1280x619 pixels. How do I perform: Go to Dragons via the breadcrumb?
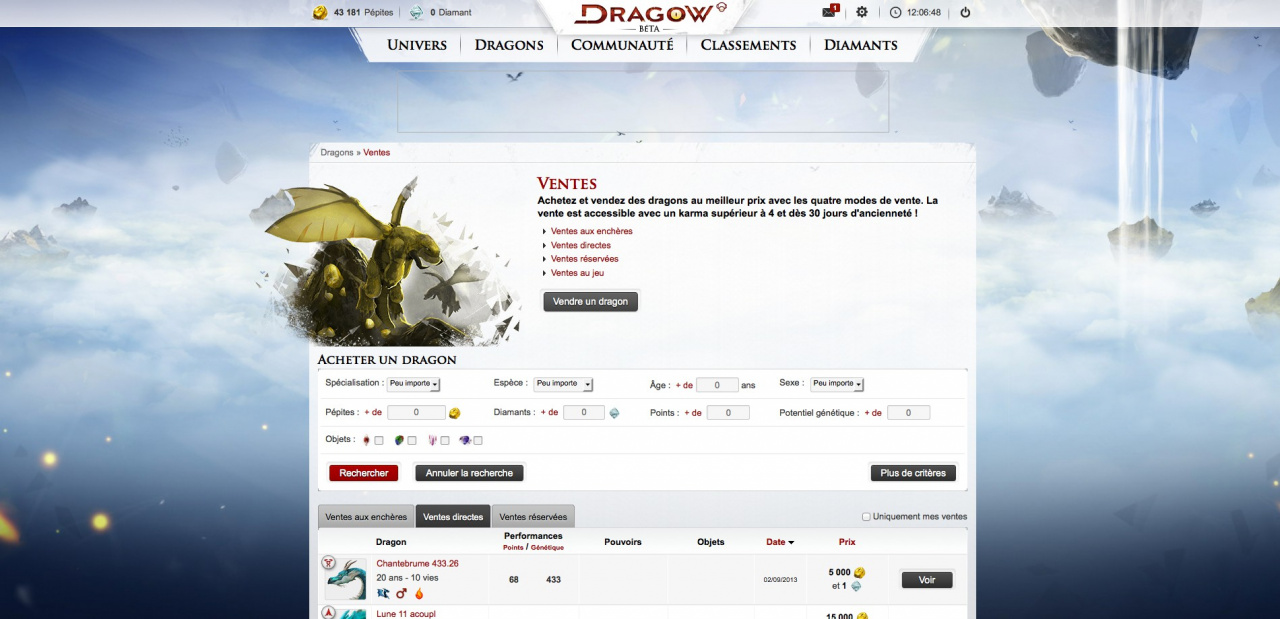(337, 153)
